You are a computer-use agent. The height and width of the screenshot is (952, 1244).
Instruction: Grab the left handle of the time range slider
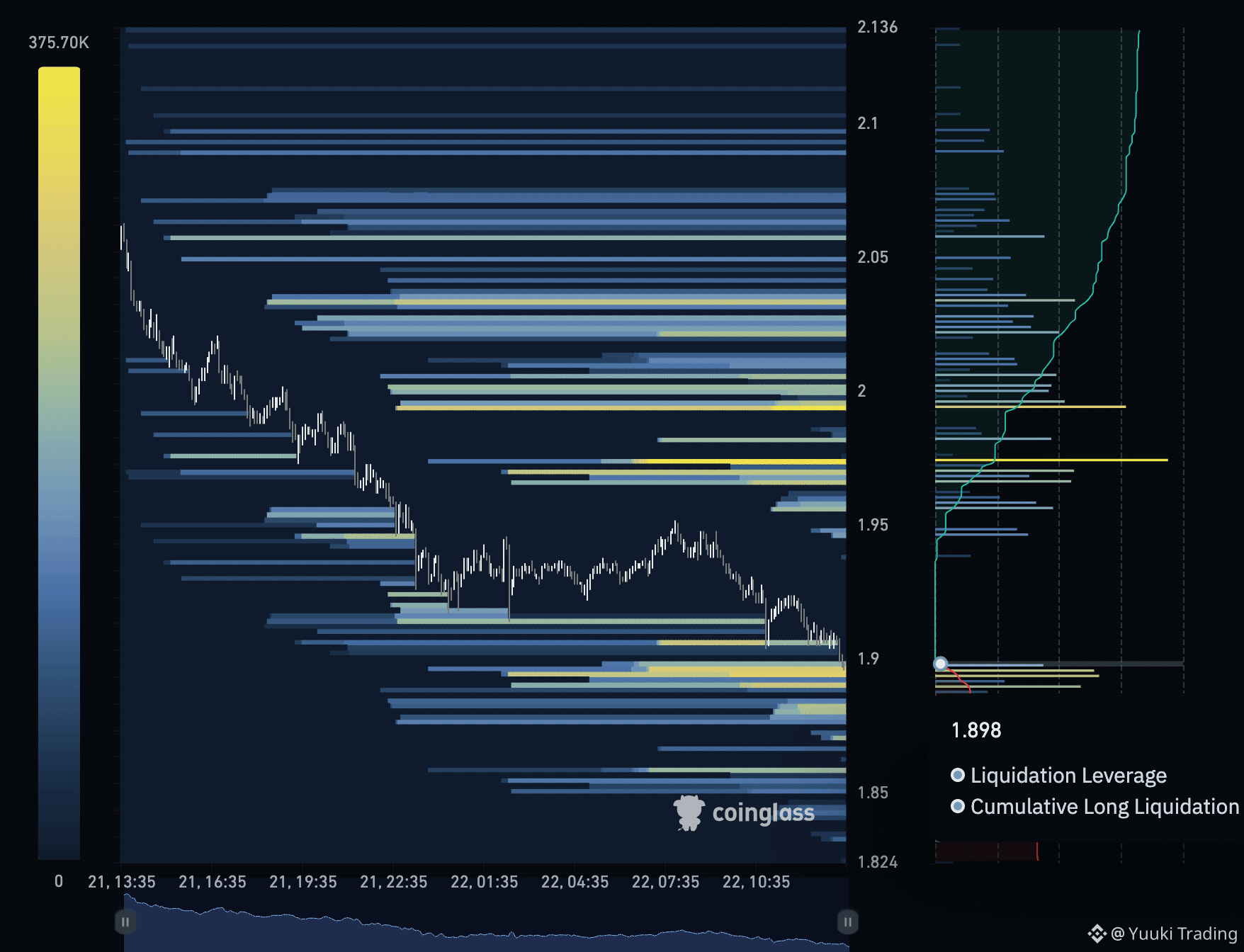(125, 922)
